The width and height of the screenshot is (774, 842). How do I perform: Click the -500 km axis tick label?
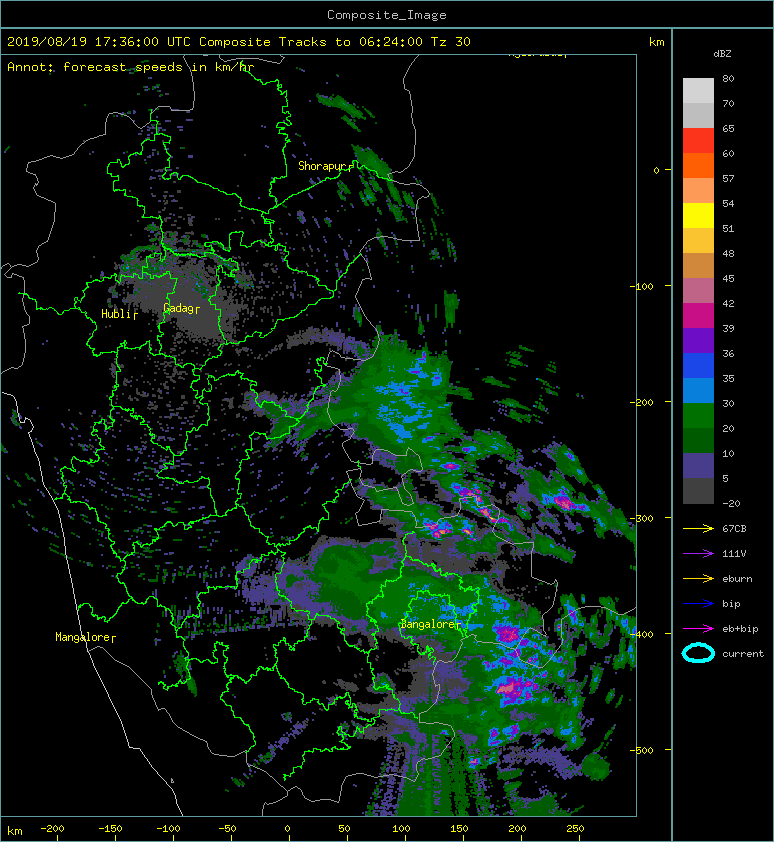(x=641, y=750)
